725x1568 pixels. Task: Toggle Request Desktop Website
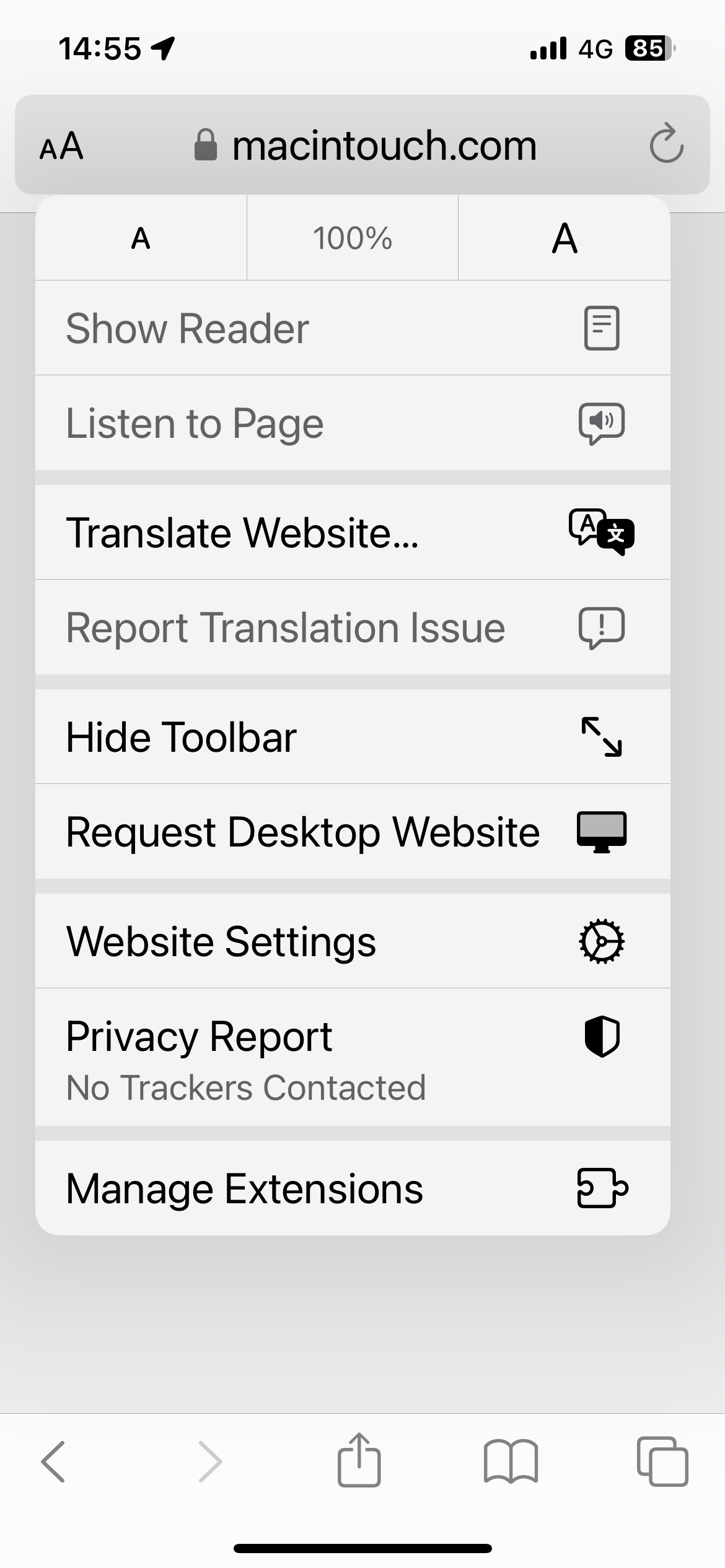pos(302,832)
